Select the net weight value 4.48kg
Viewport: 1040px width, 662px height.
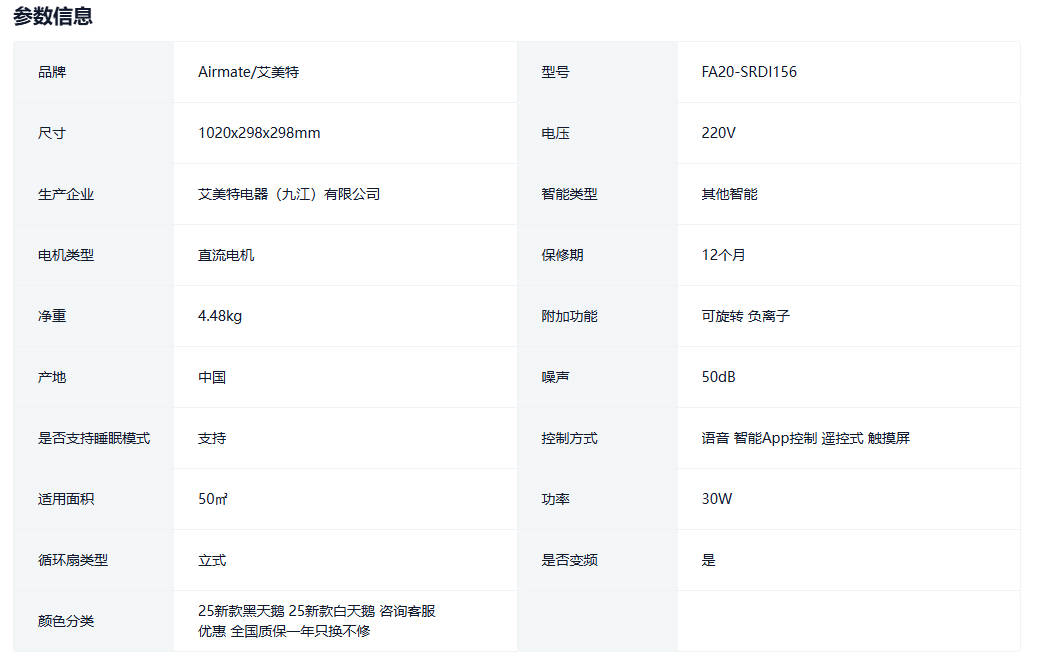[220, 316]
